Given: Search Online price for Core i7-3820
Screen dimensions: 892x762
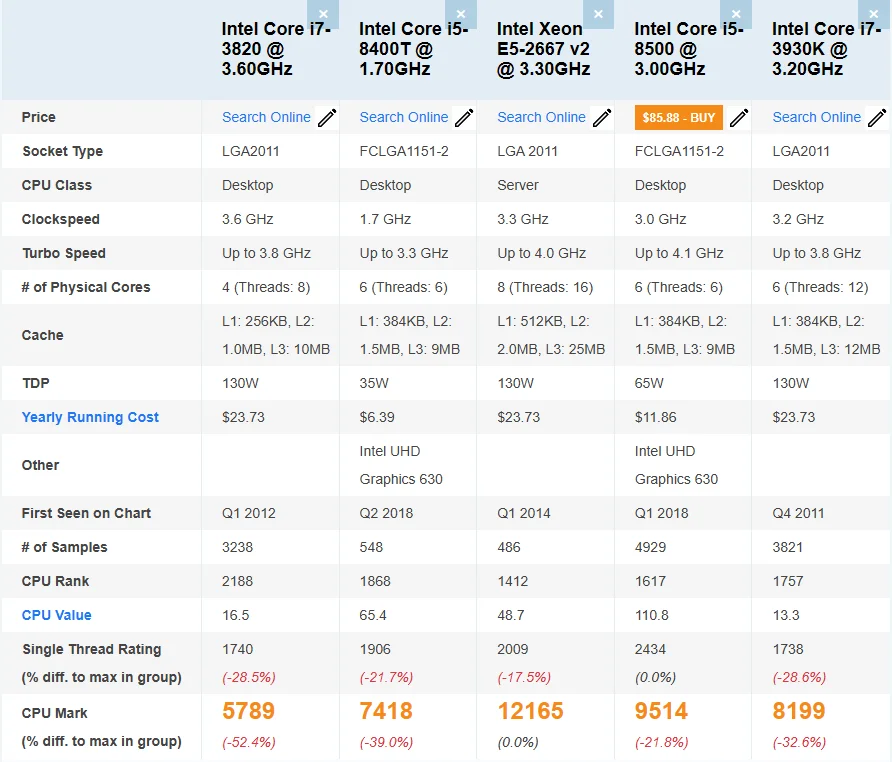Looking at the screenshot, I should 266,117.
